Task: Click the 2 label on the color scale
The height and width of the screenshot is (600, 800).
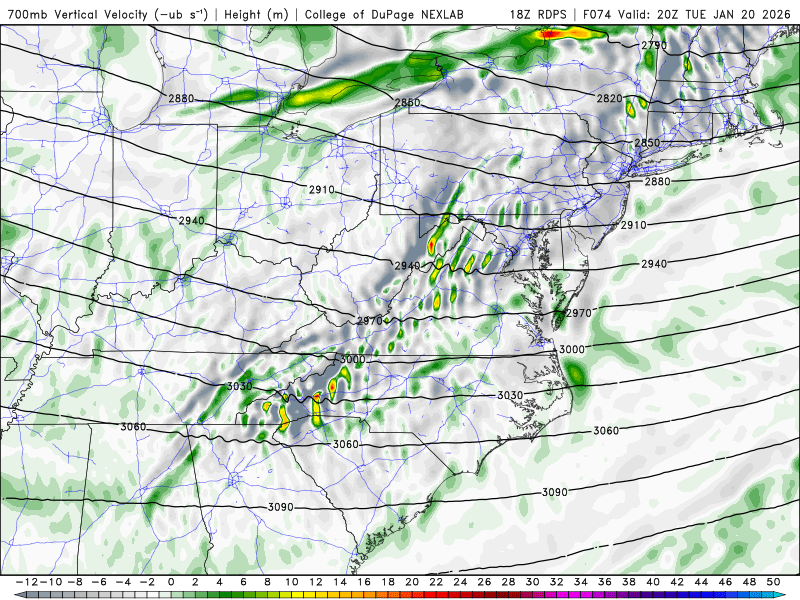Action: tap(195, 582)
